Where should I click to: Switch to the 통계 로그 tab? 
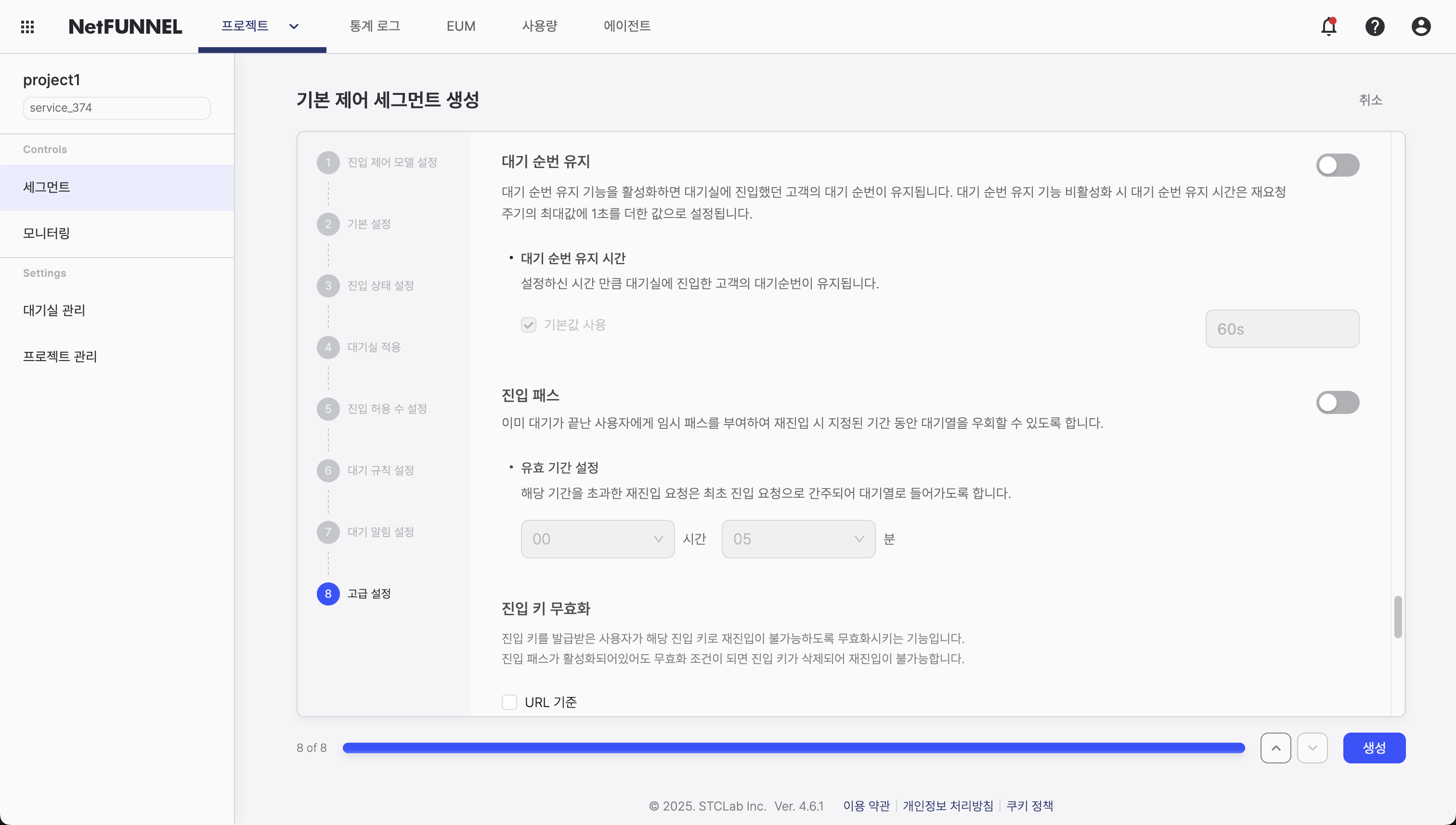[375, 26]
